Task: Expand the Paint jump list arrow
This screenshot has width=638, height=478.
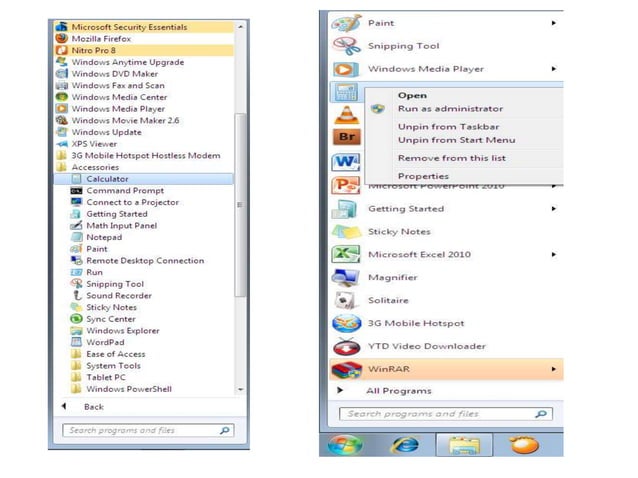Action: pyautogui.click(x=553, y=23)
